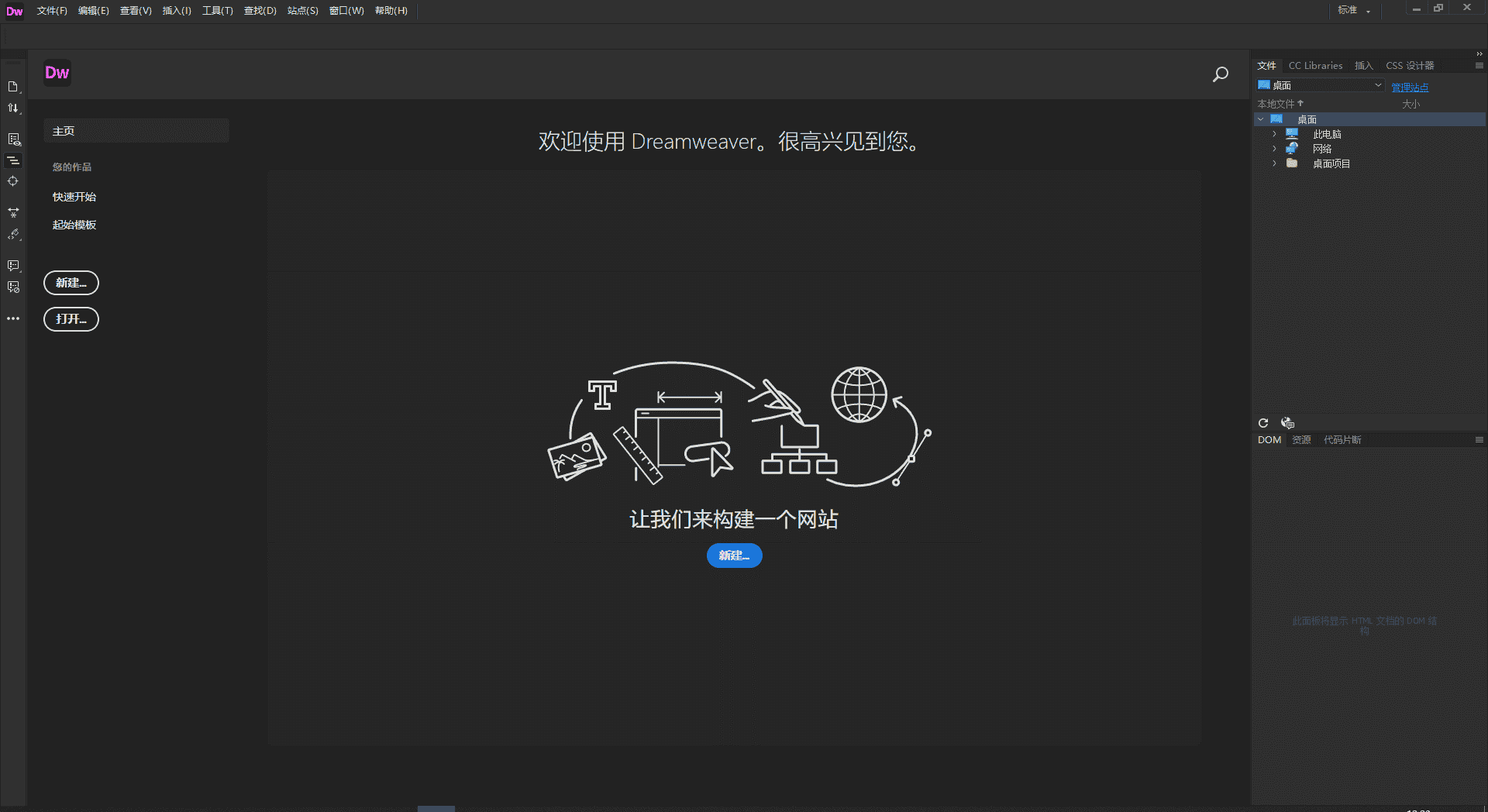
Task: Open the 窗口(W) menu
Action: 346,11
